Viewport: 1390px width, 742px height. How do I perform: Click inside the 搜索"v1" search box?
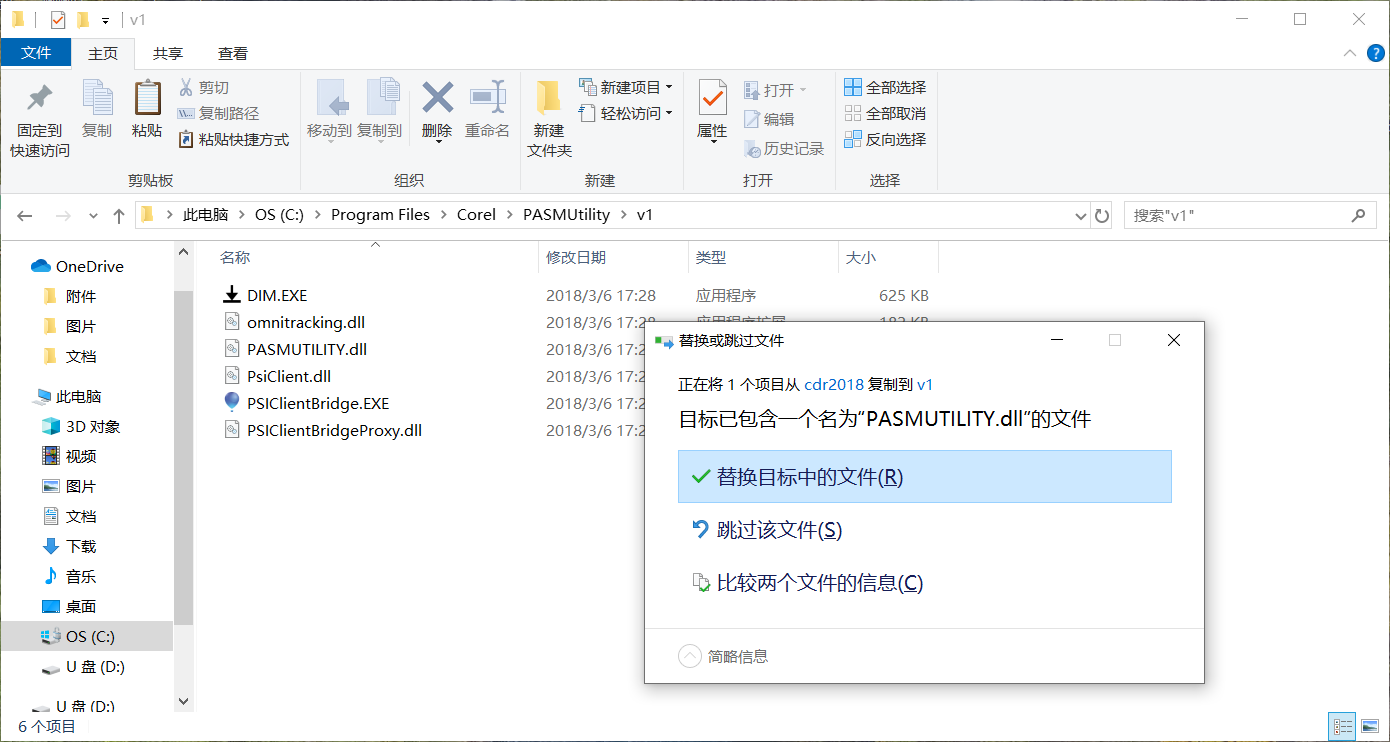coord(1240,215)
